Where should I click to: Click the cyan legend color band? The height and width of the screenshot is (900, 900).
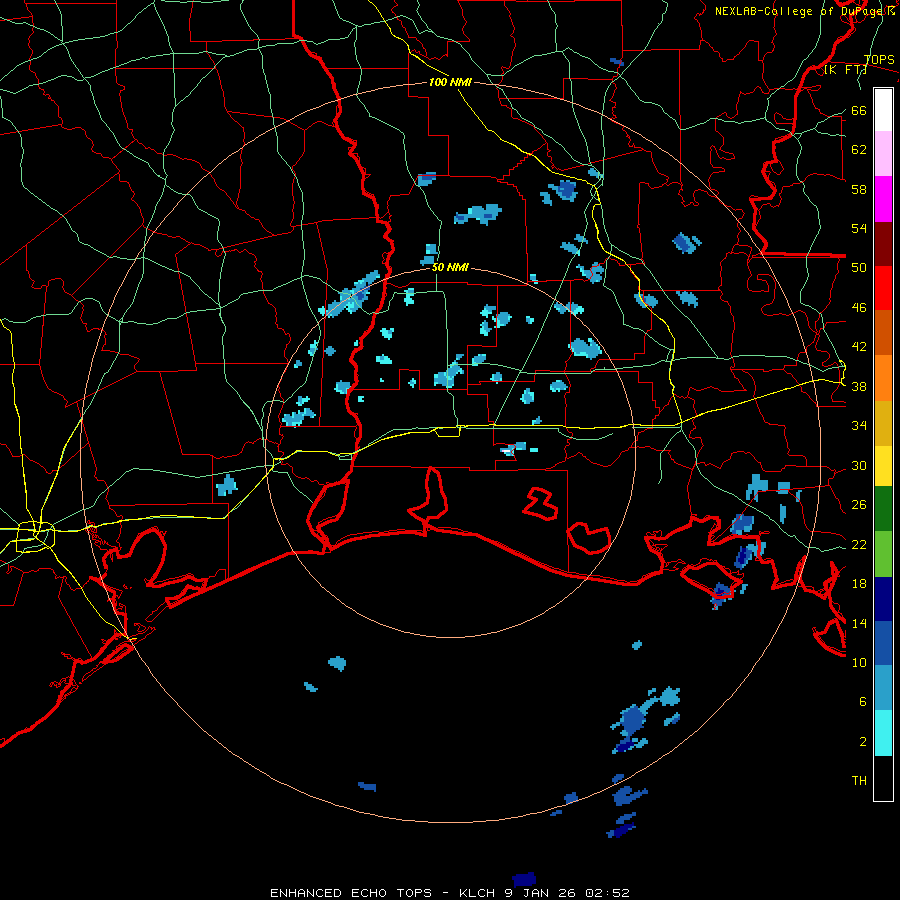tap(883, 733)
